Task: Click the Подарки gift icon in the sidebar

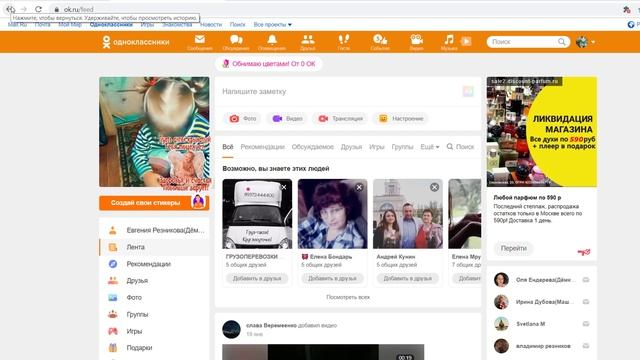Action: [x=113, y=348]
